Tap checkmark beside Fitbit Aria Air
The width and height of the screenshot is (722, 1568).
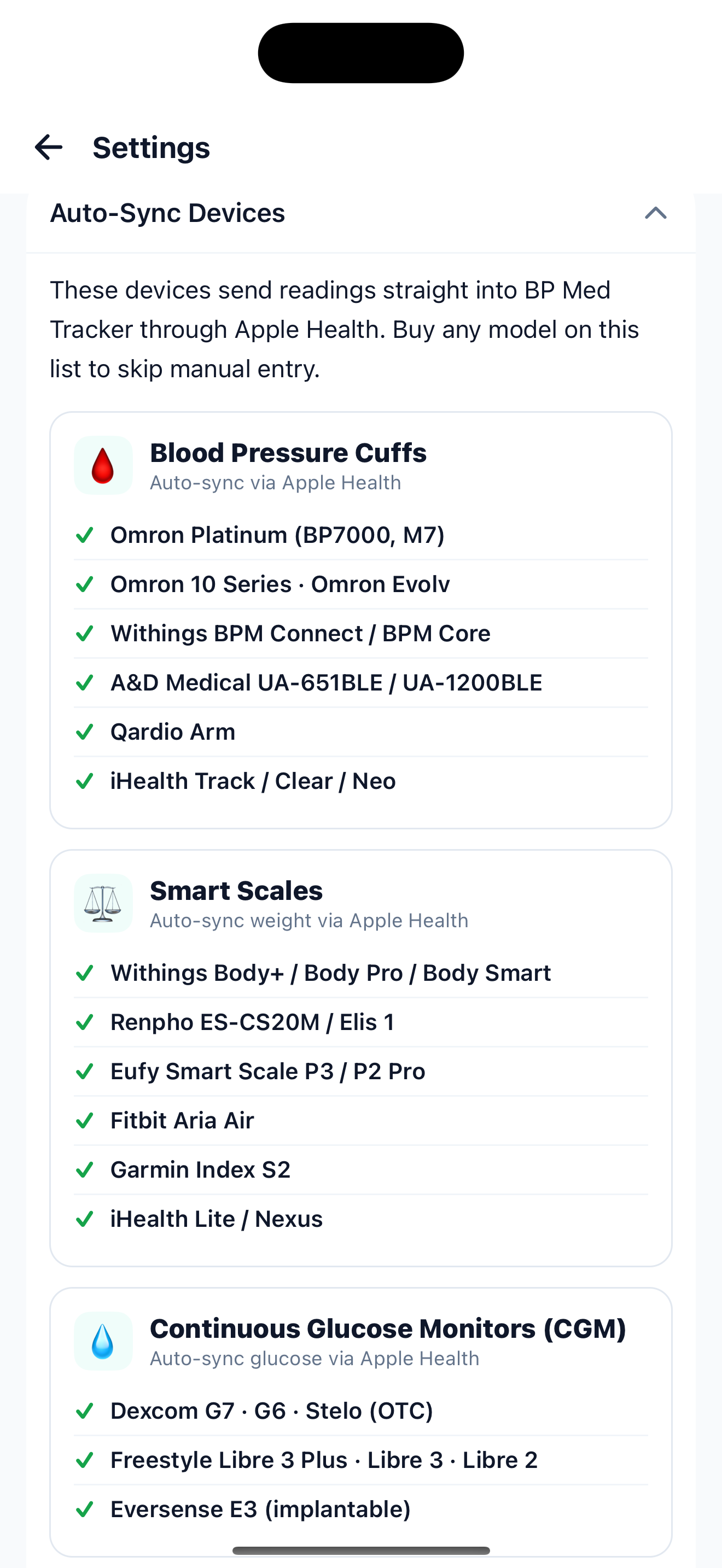pos(85,1121)
